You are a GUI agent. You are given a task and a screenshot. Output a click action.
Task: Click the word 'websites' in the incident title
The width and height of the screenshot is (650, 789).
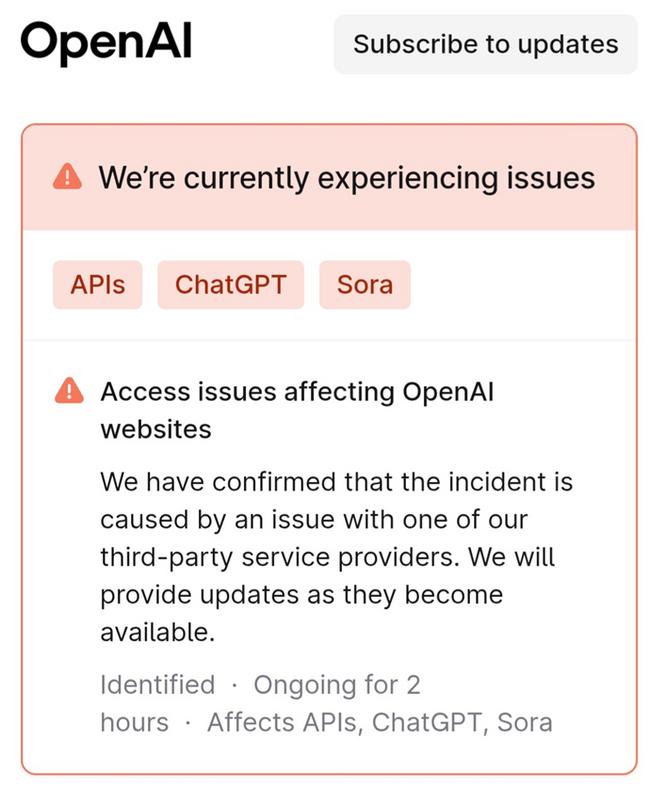[x=155, y=430]
